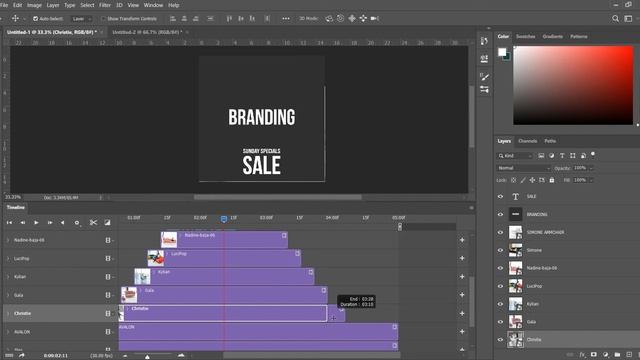Filter layers by type (T) icon

tap(562, 156)
